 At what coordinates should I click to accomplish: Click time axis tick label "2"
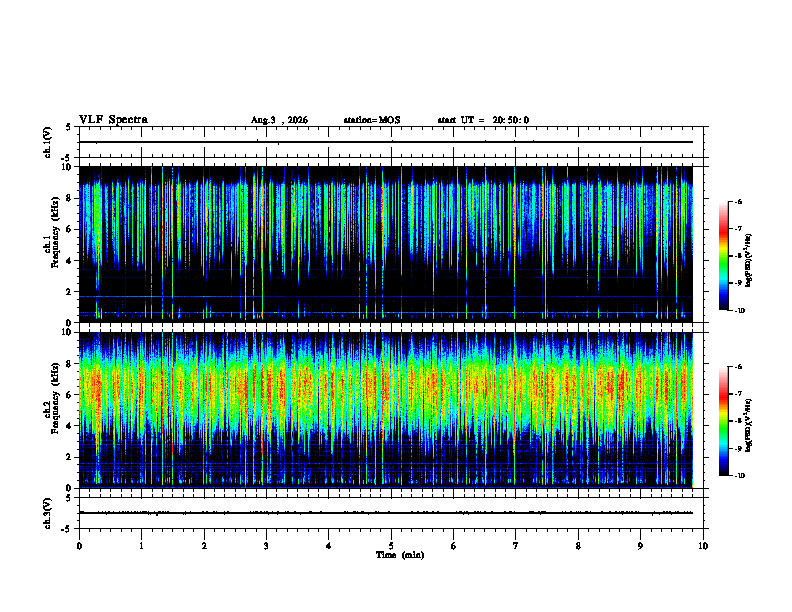point(204,546)
